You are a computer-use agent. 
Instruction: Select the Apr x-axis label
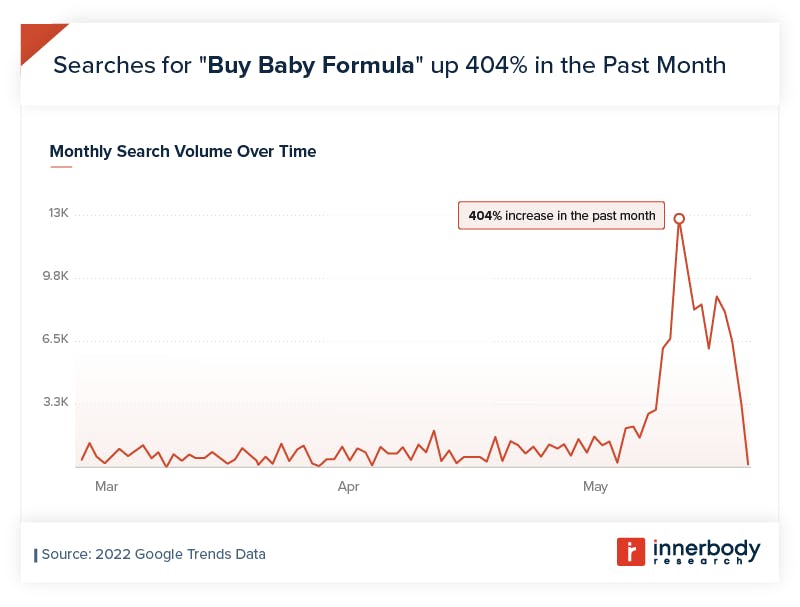(348, 486)
